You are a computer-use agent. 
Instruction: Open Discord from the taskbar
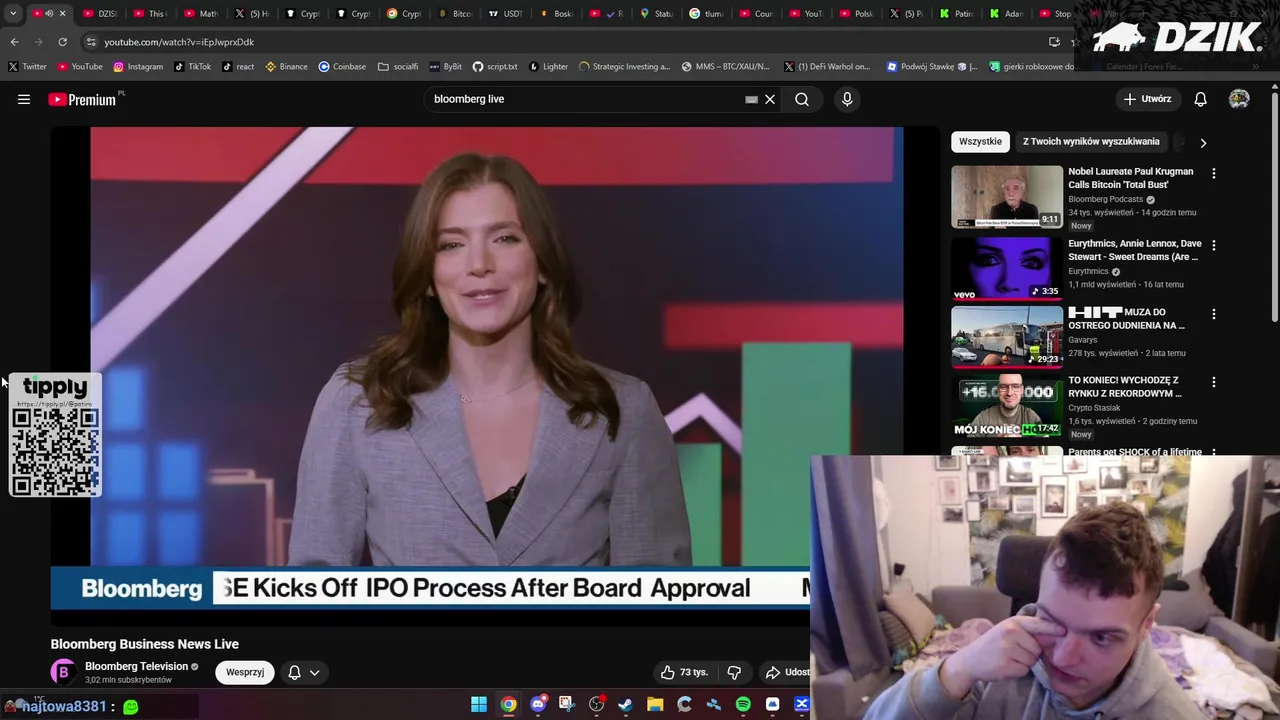pos(538,705)
